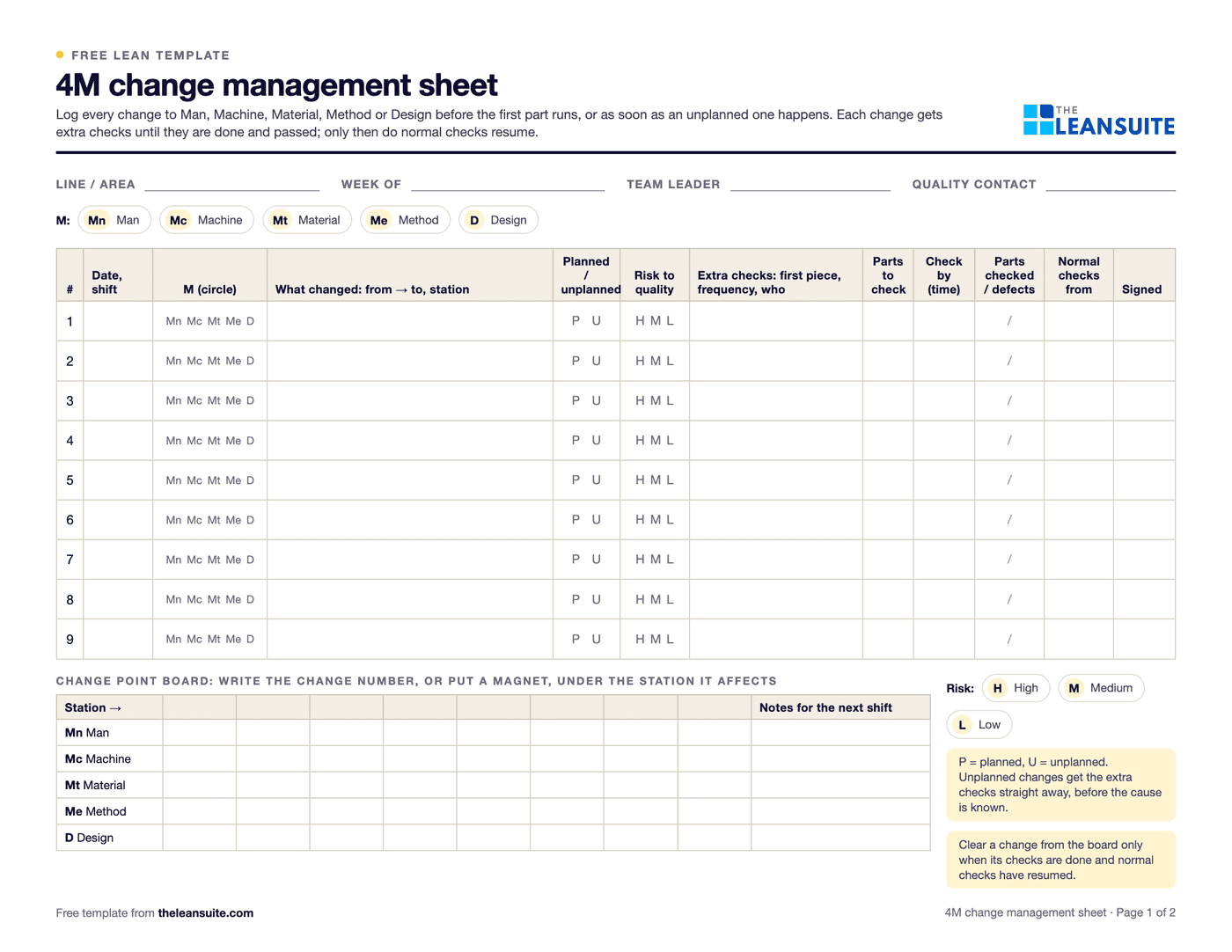Click the Week Of blank field
The height and width of the screenshot is (952, 1232).
tap(508, 184)
